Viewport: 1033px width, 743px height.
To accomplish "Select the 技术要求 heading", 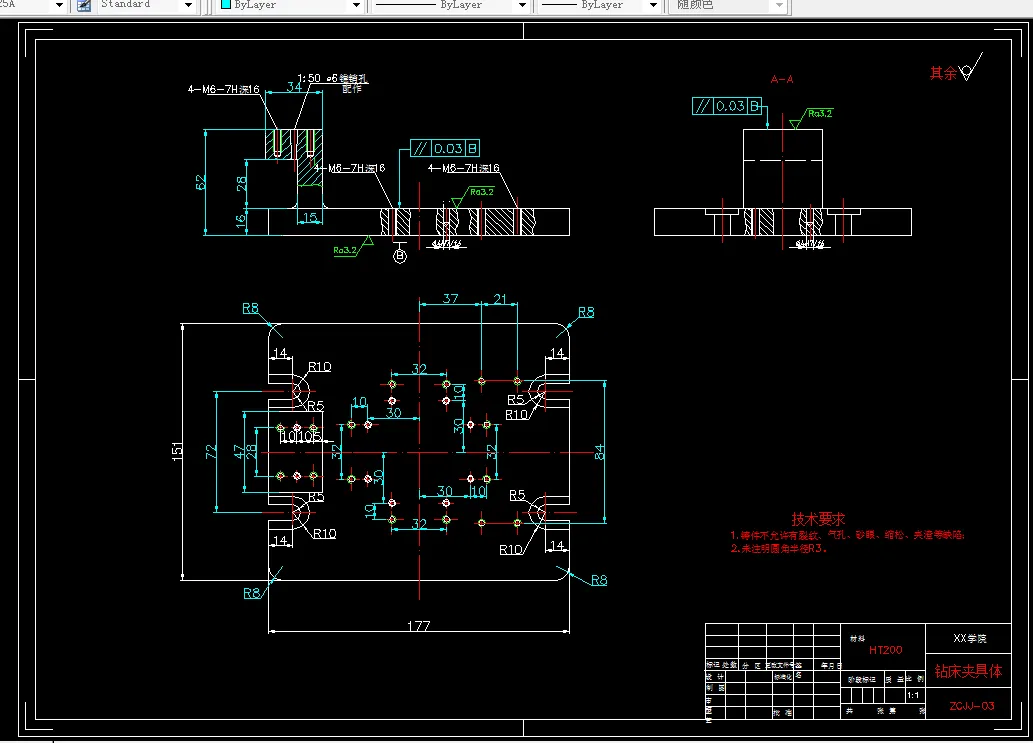I will 818,519.
